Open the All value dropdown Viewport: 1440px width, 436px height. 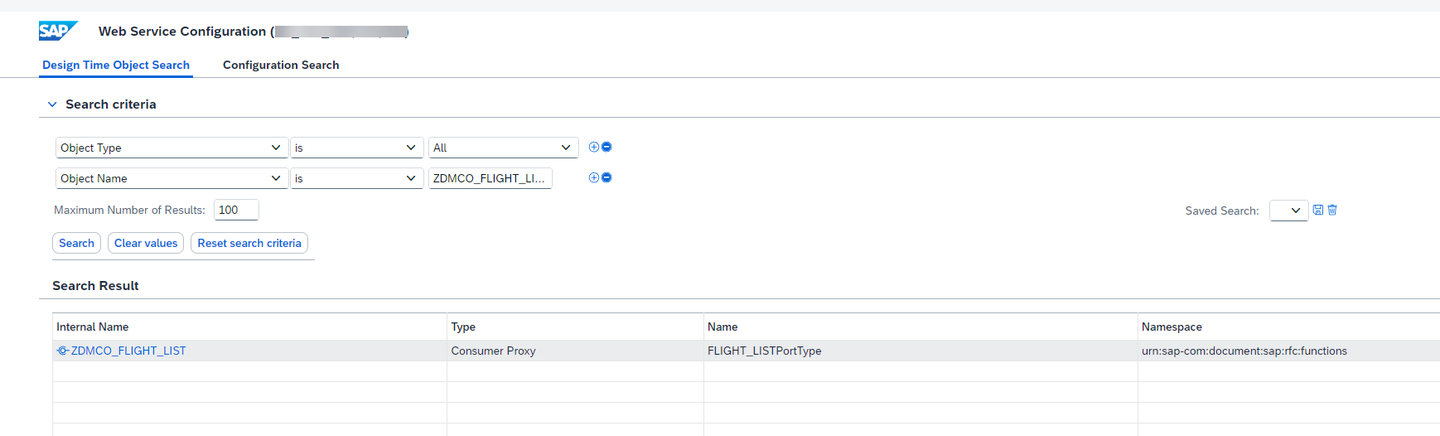click(503, 148)
